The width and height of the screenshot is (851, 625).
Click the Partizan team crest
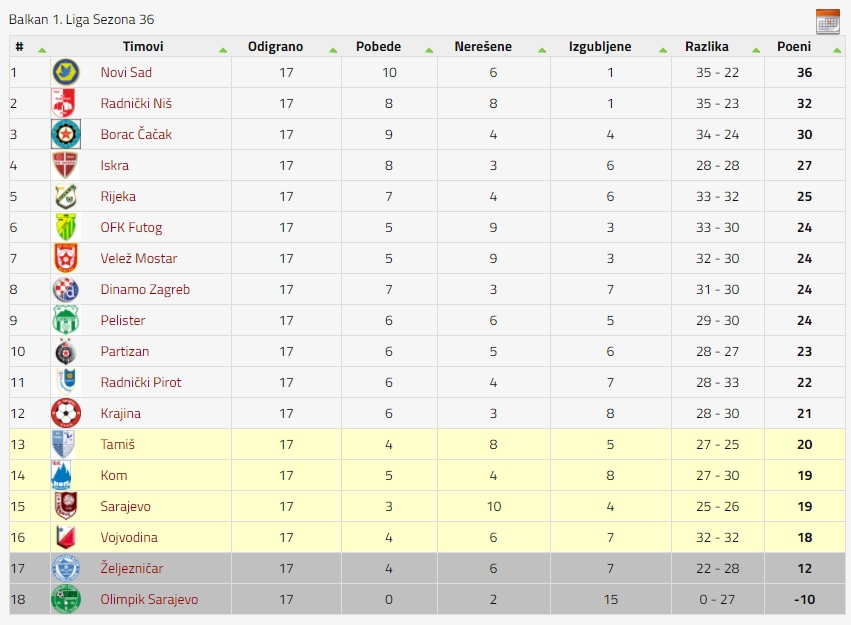(x=66, y=352)
